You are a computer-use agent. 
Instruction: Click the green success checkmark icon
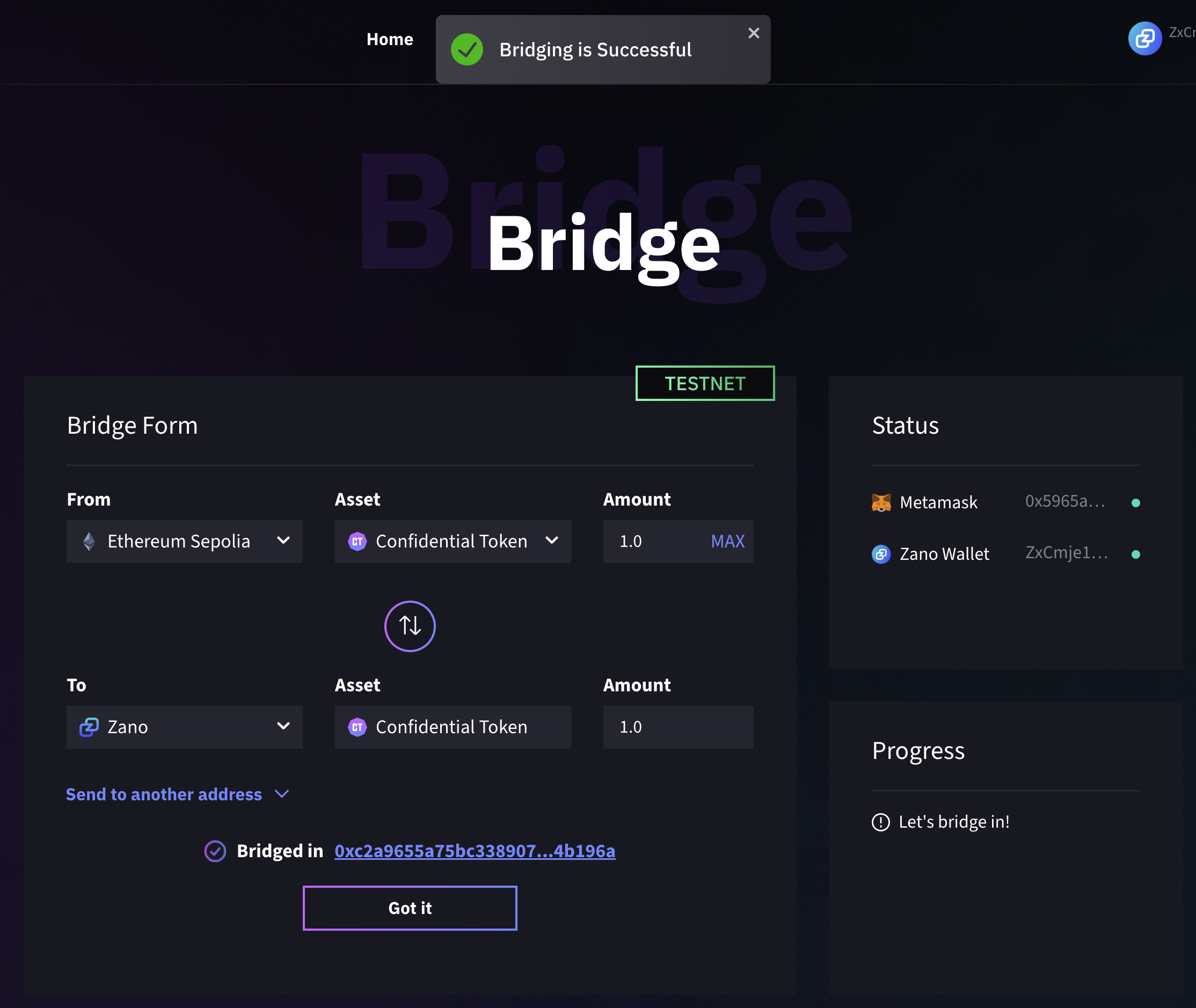(466, 50)
